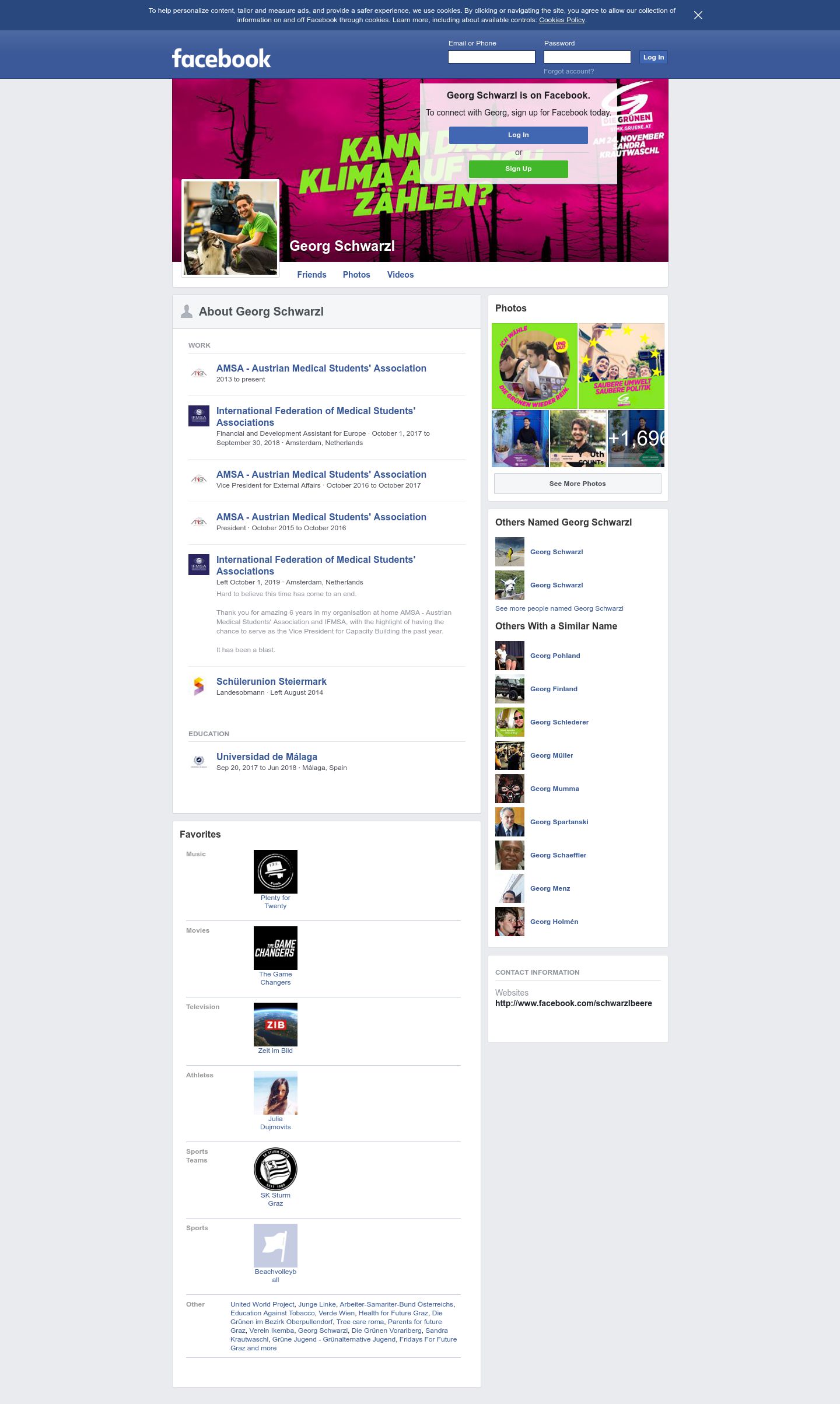Screen dimensions: 840x1404
Task: Open the 'Youth Counts' photo thumbnail
Action: [x=578, y=438]
